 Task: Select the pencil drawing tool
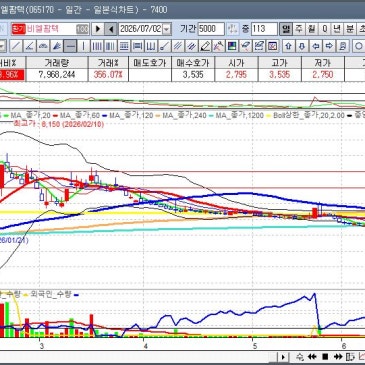click(205, 46)
